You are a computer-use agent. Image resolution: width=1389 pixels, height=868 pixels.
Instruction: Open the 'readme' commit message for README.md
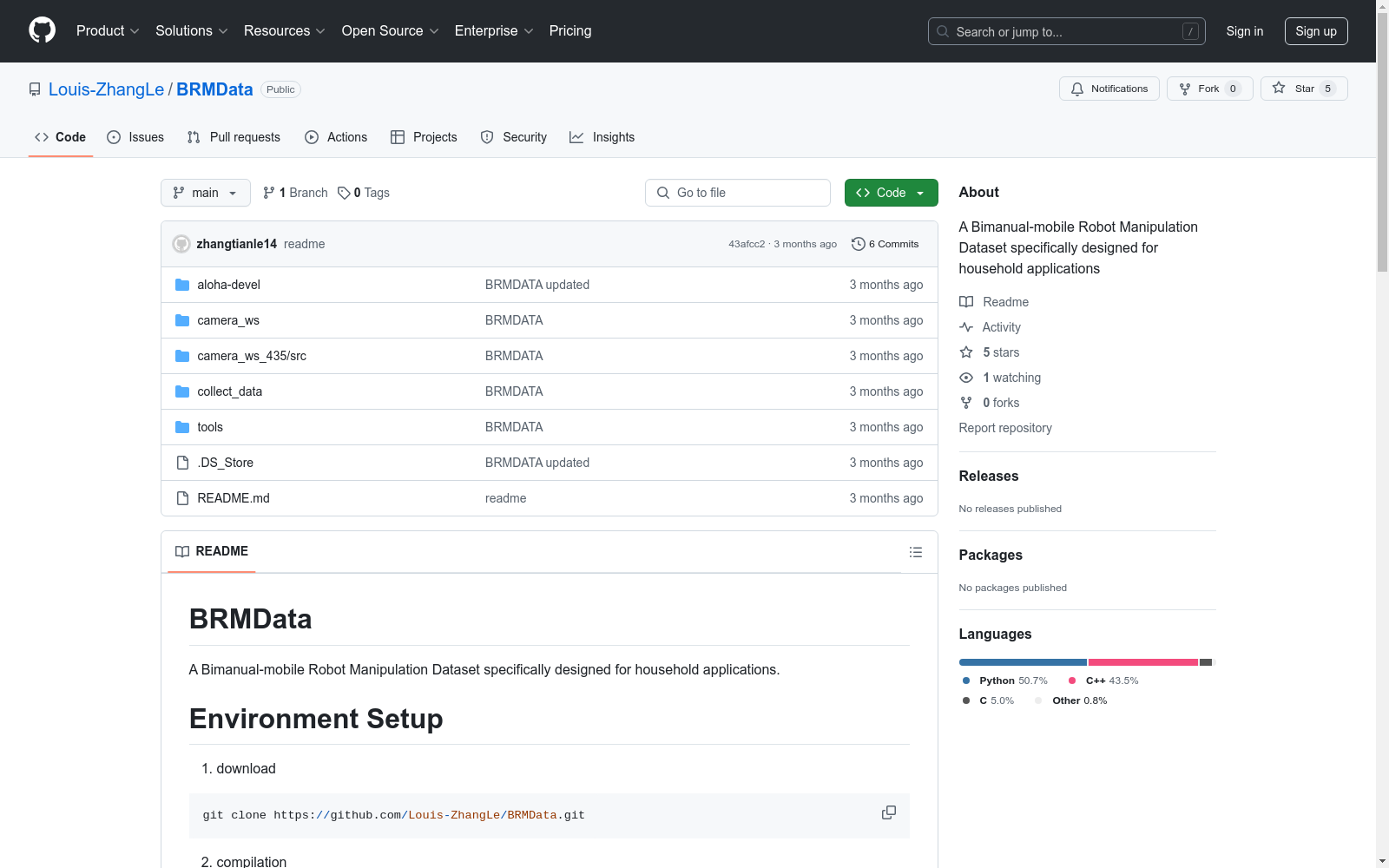click(506, 498)
